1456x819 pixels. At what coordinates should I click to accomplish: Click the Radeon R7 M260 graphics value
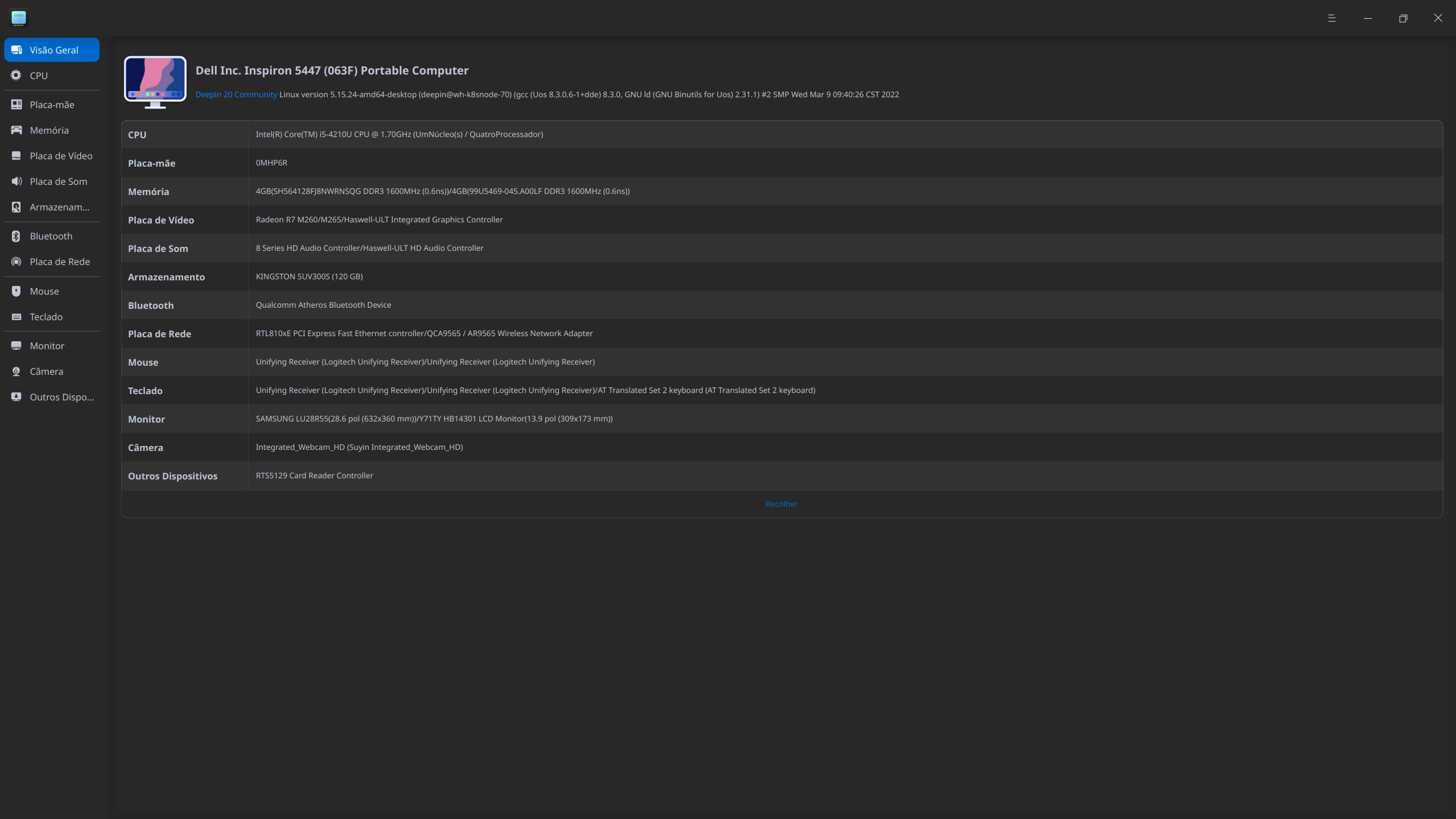[379, 220]
